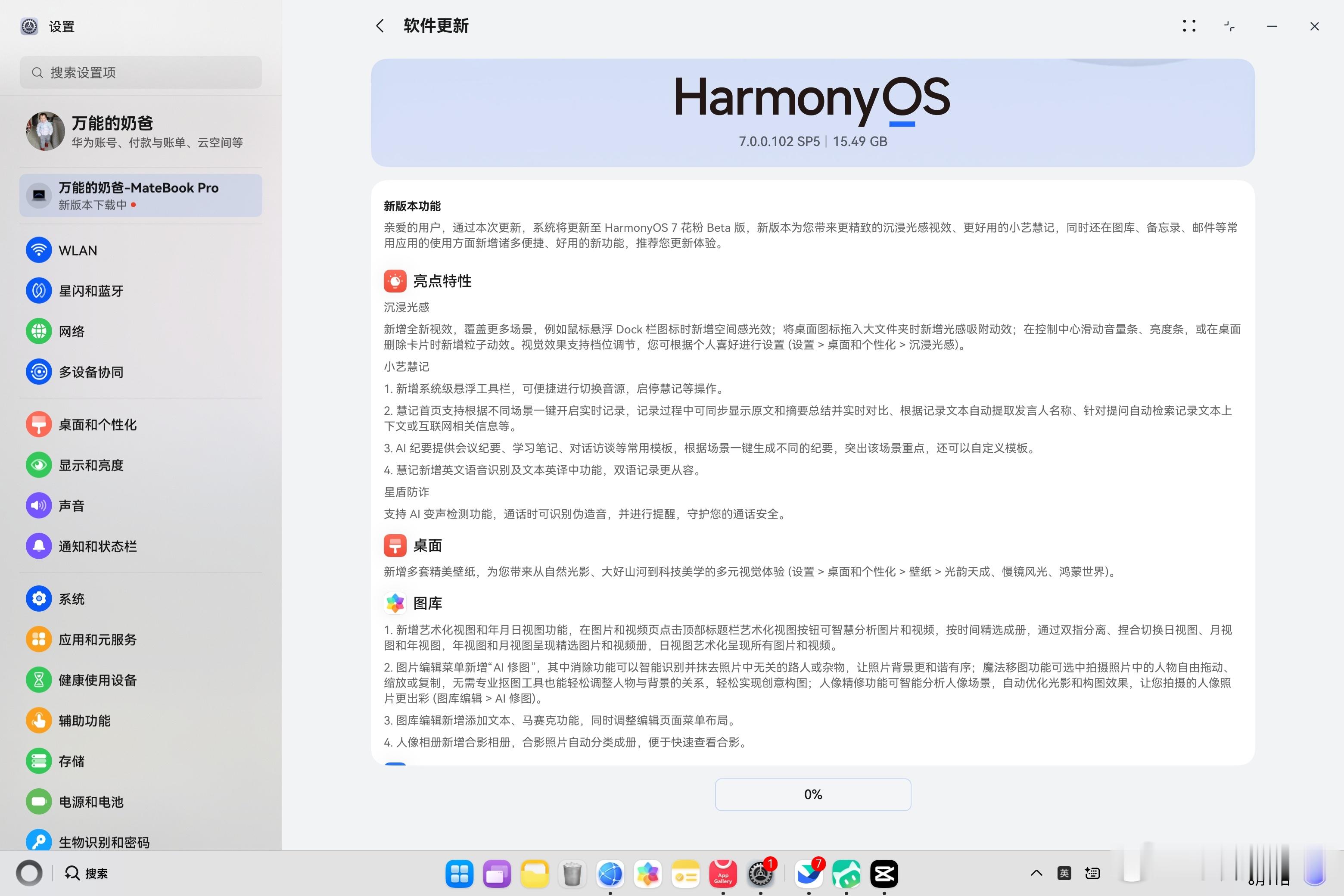
Task: Click the 新版本功能 heading
Action: click(x=412, y=206)
